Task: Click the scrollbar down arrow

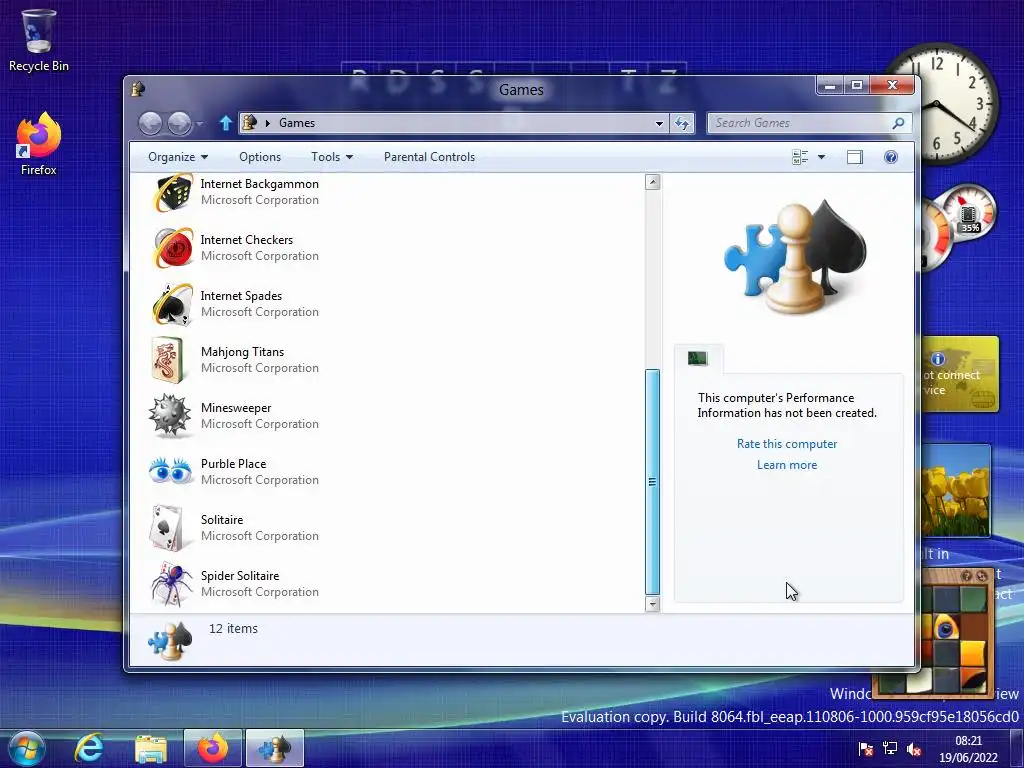Action: [x=652, y=604]
